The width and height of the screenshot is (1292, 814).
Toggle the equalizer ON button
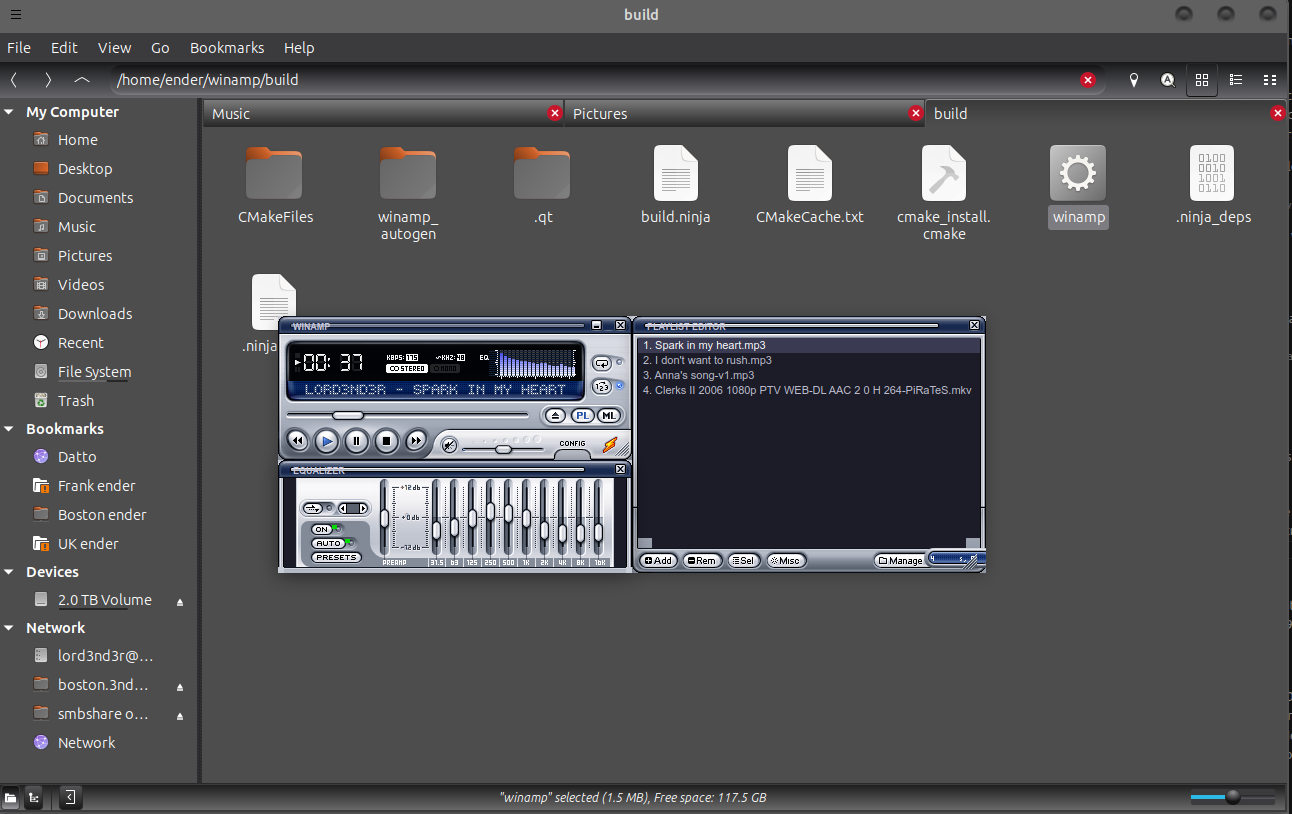point(322,529)
